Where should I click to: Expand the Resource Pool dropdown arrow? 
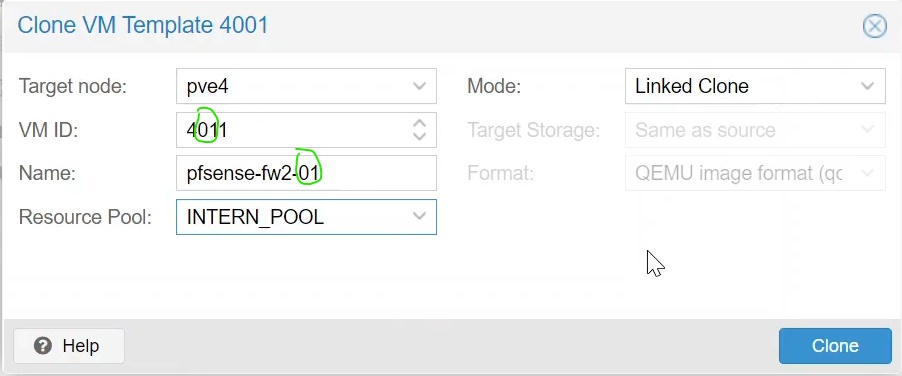[419, 217]
